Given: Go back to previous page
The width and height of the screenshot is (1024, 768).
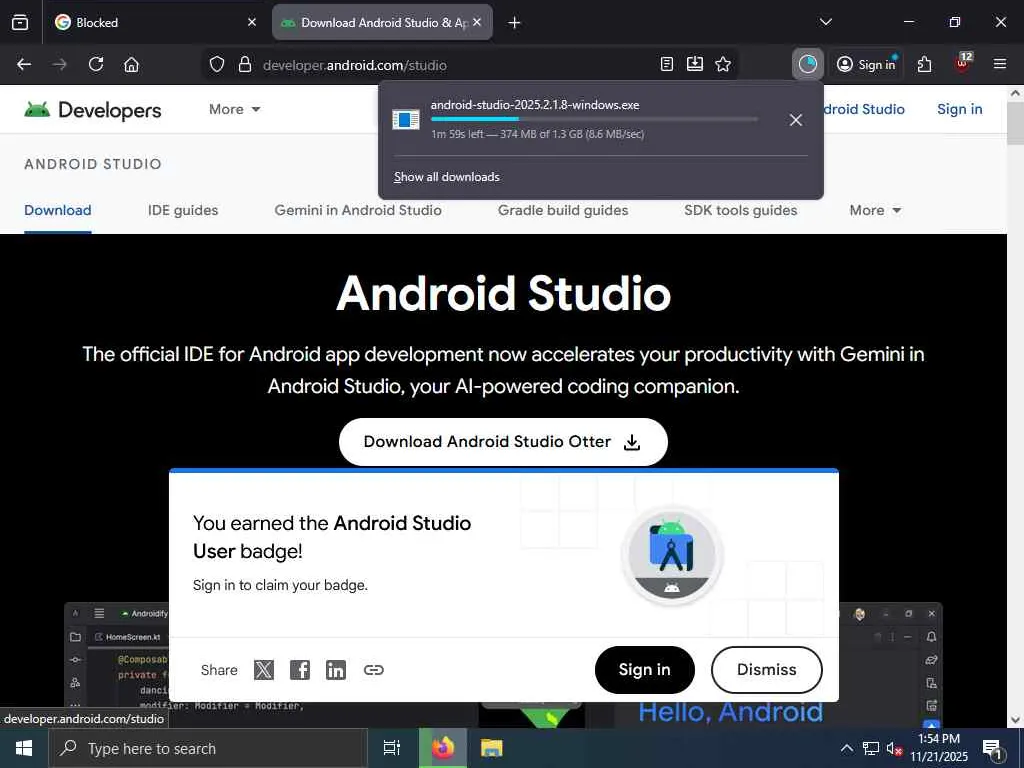Looking at the screenshot, I should (x=24, y=64).
